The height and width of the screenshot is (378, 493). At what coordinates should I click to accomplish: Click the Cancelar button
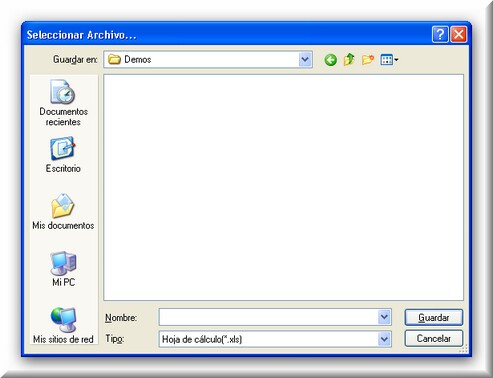pos(434,339)
